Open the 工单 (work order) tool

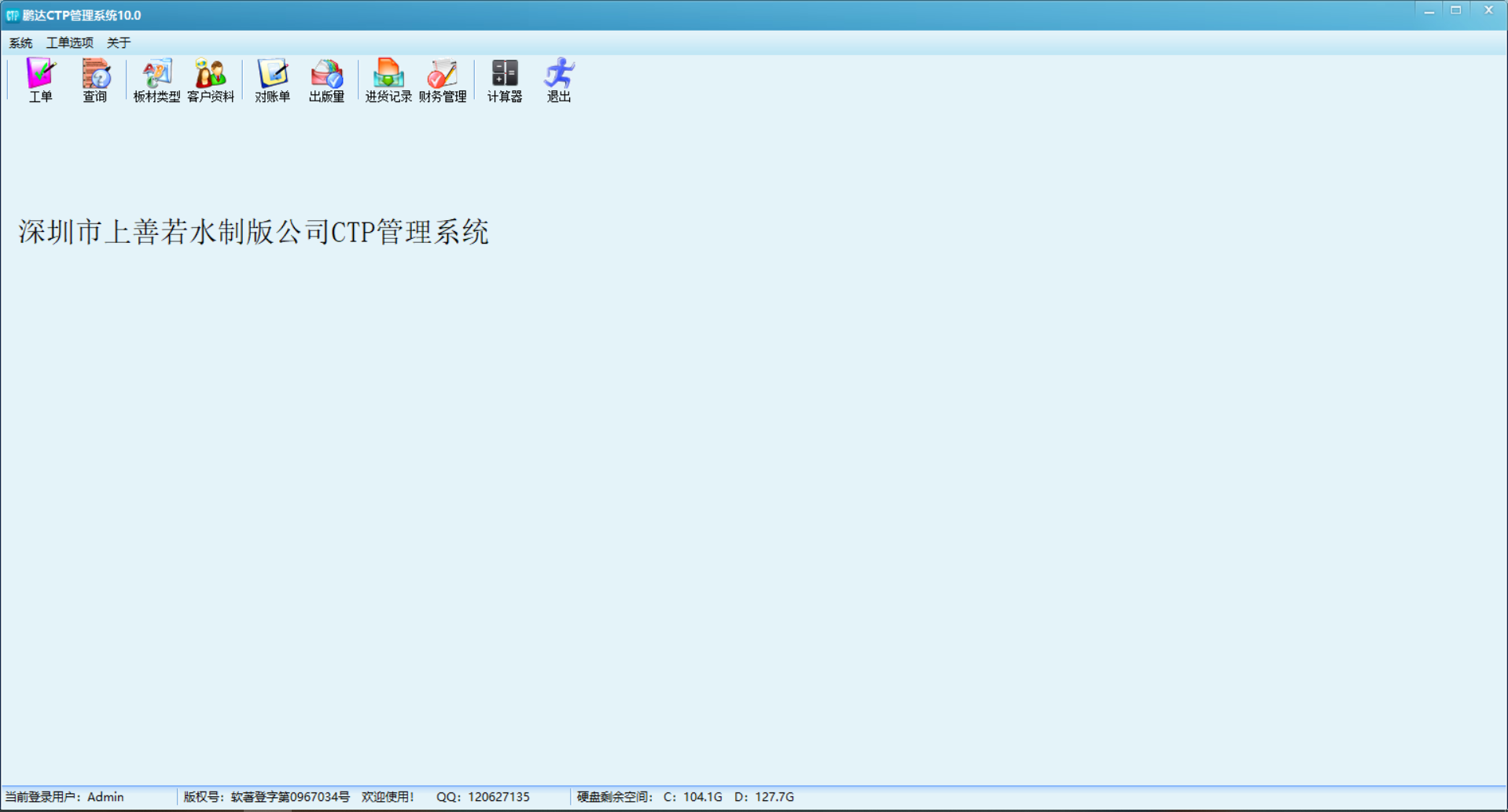pyautogui.click(x=40, y=80)
